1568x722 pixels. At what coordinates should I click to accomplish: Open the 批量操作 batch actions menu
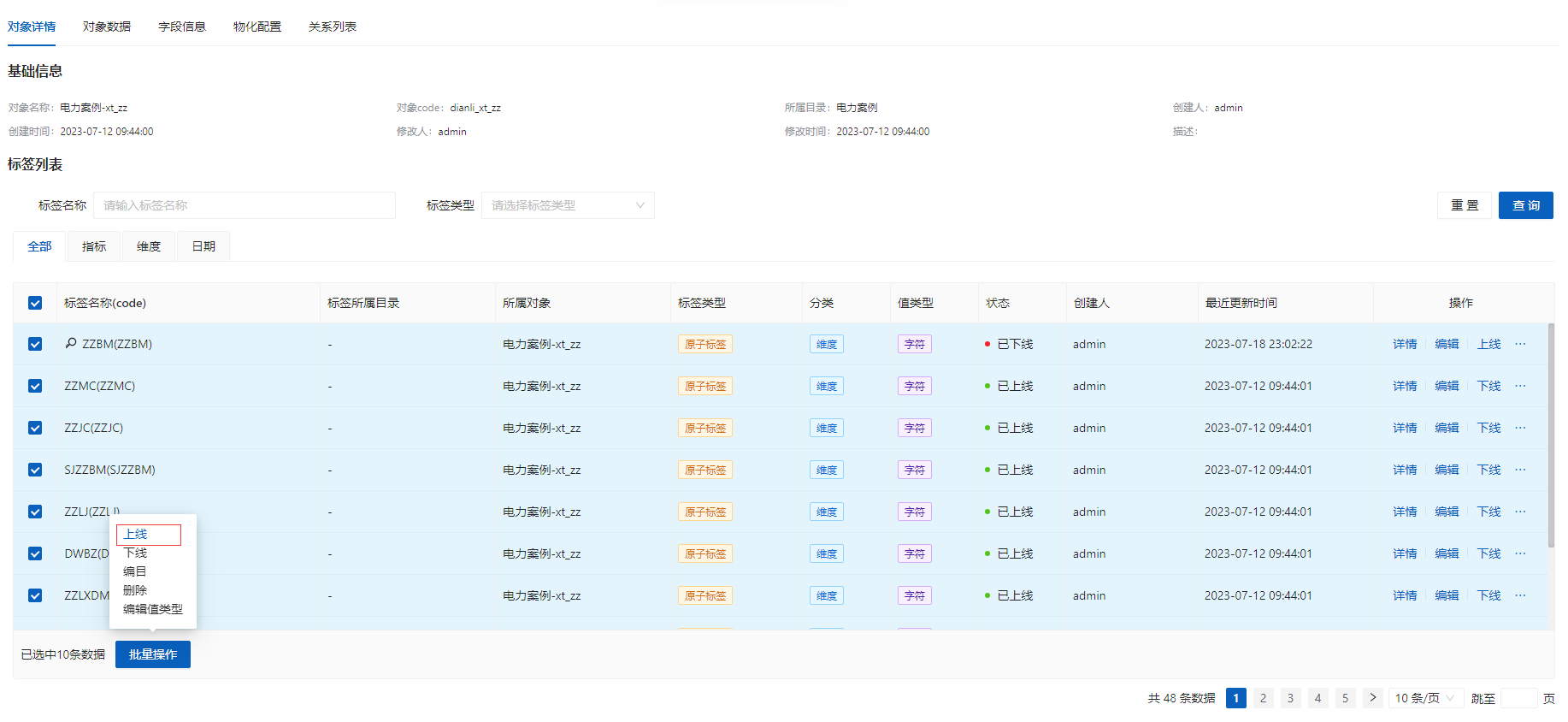153,654
